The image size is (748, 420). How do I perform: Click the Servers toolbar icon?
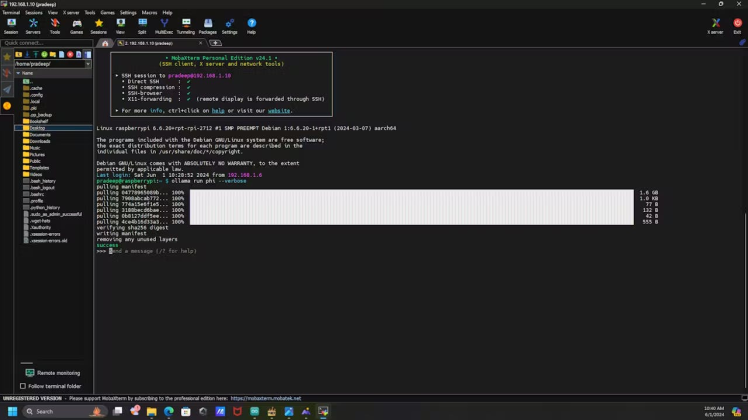pos(33,26)
